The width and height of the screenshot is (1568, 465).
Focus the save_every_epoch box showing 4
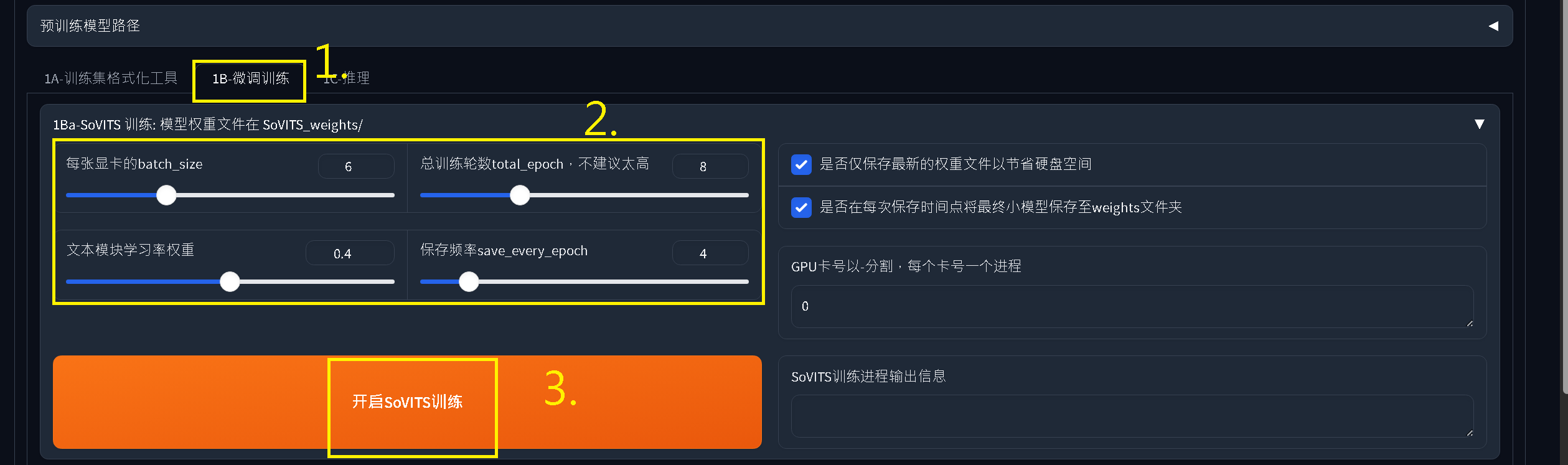(710, 253)
